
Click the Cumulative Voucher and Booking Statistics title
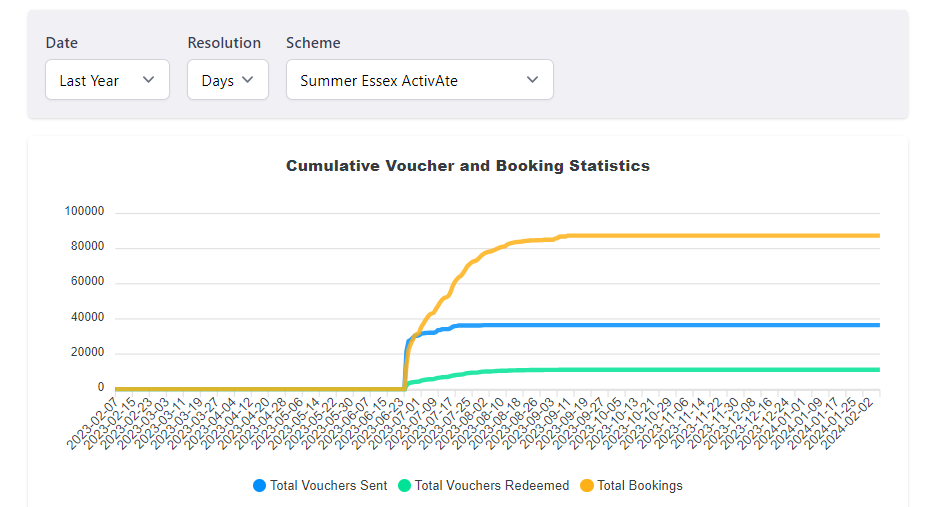pos(468,166)
